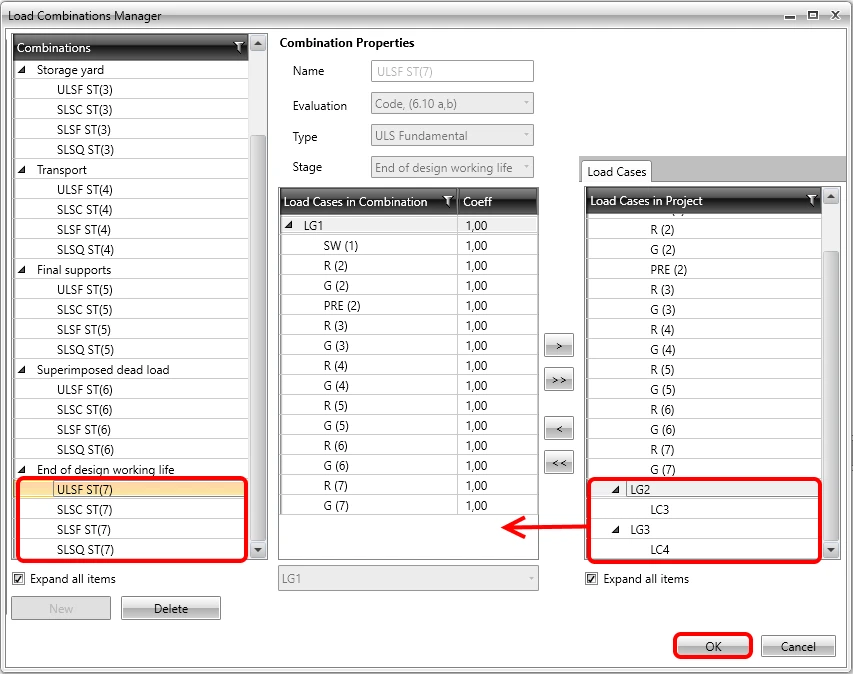Image resolution: width=853 pixels, height=674 pixels.
Task: Remove selected load case with single left arrow
Action: pyautogui.click(x=559, y=429)
